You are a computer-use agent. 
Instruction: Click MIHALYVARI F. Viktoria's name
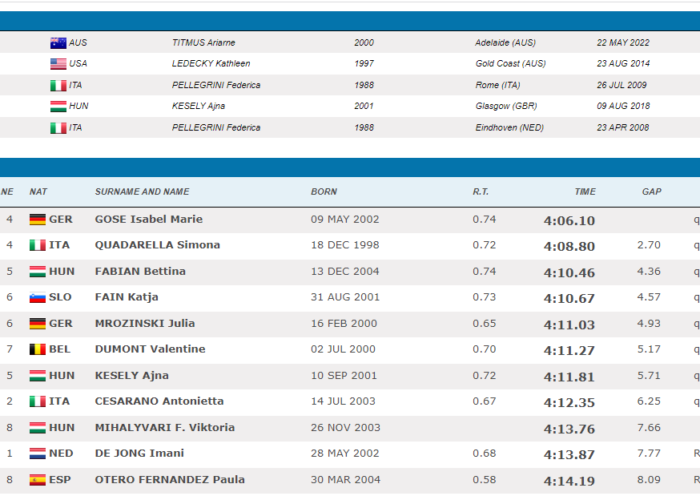pyautogui.click(x=165, y=428)
